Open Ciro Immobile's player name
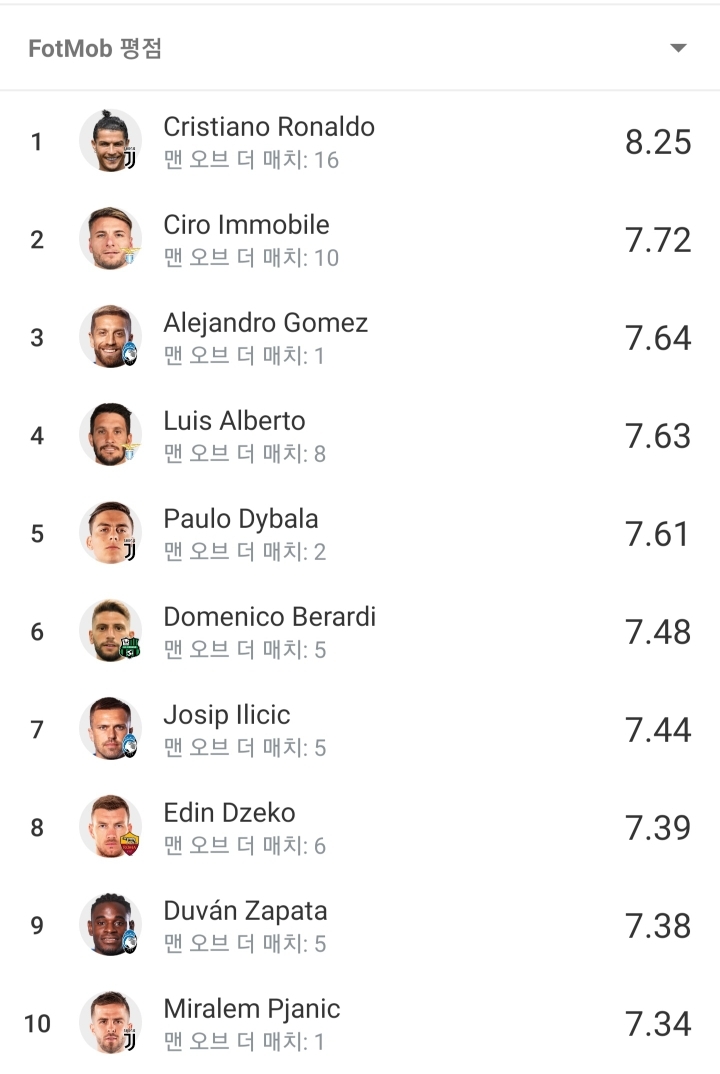The height and width of the screenshot is (1074, 720). click(246, 225)
